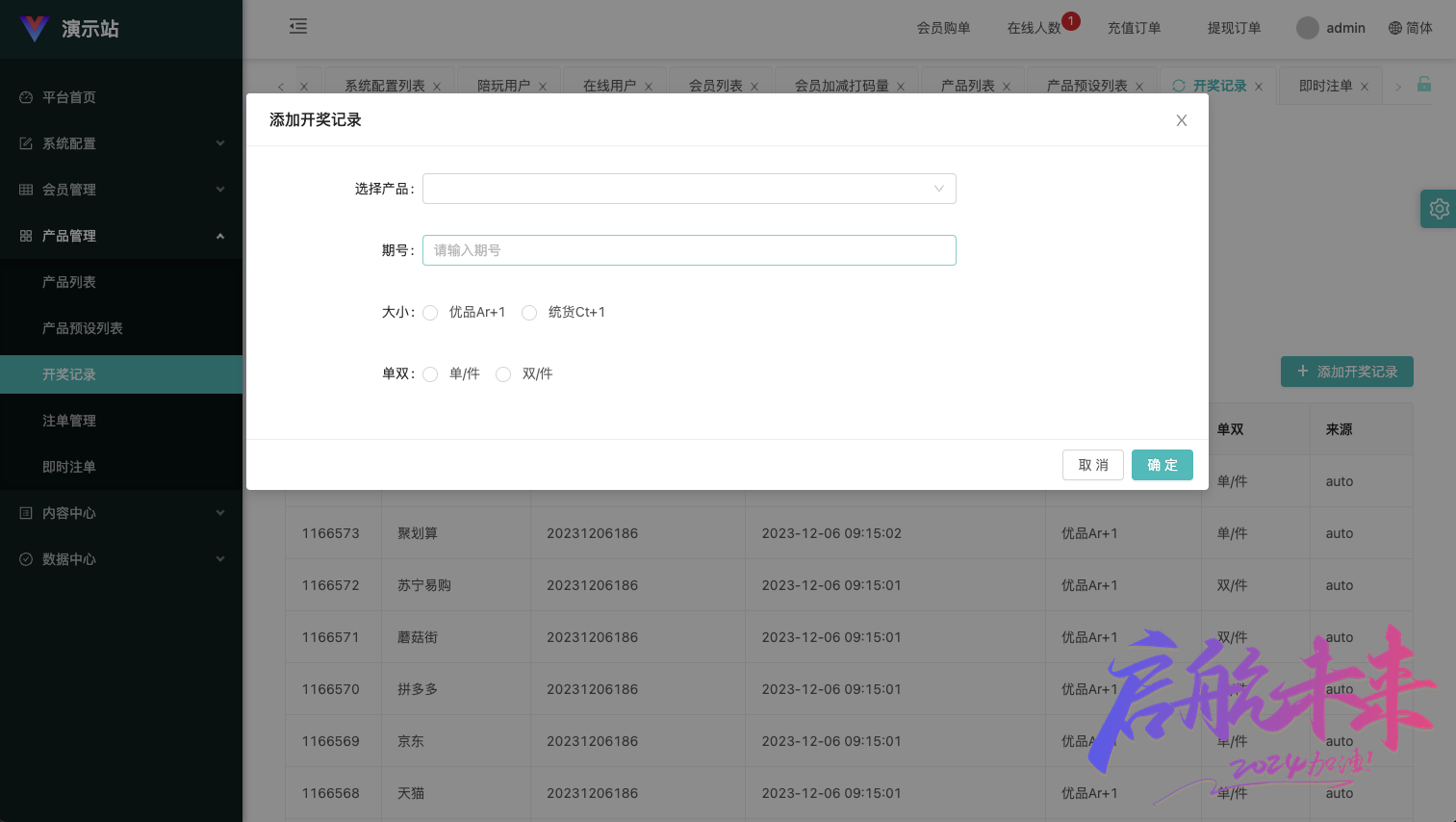Open the settings gear on right edge
This screenshot has width=1456, height=822.
(1439, 209)
